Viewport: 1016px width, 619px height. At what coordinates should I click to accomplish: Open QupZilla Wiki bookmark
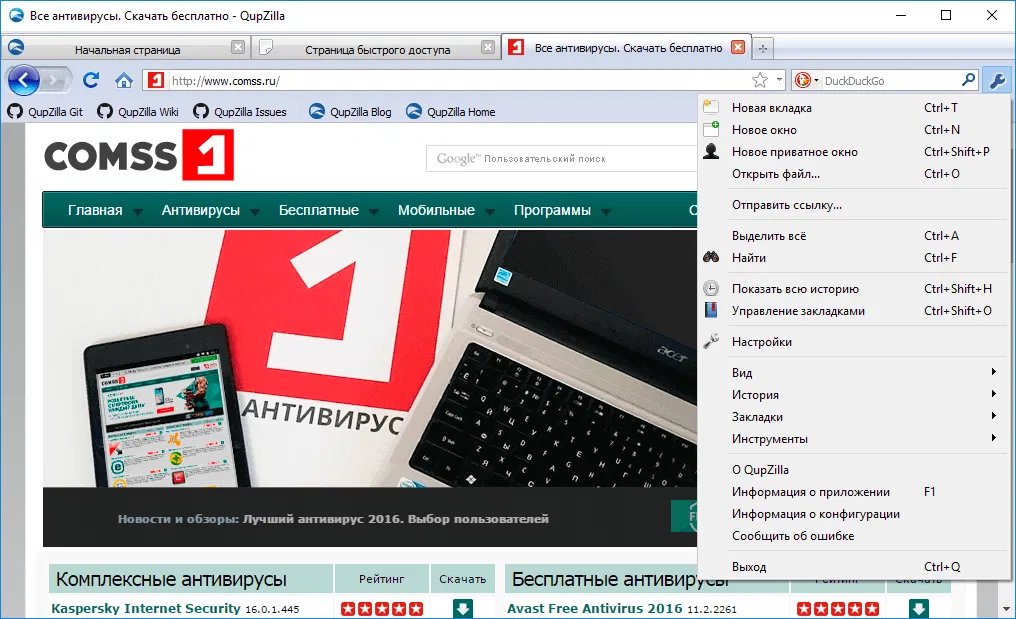138,111
